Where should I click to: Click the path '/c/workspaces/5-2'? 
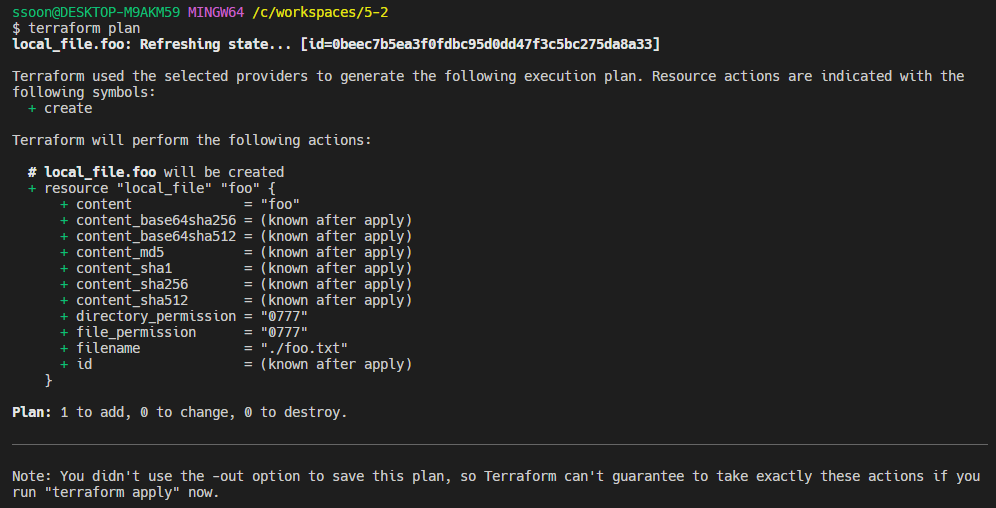pyautogui.click(x=320, y=13)
